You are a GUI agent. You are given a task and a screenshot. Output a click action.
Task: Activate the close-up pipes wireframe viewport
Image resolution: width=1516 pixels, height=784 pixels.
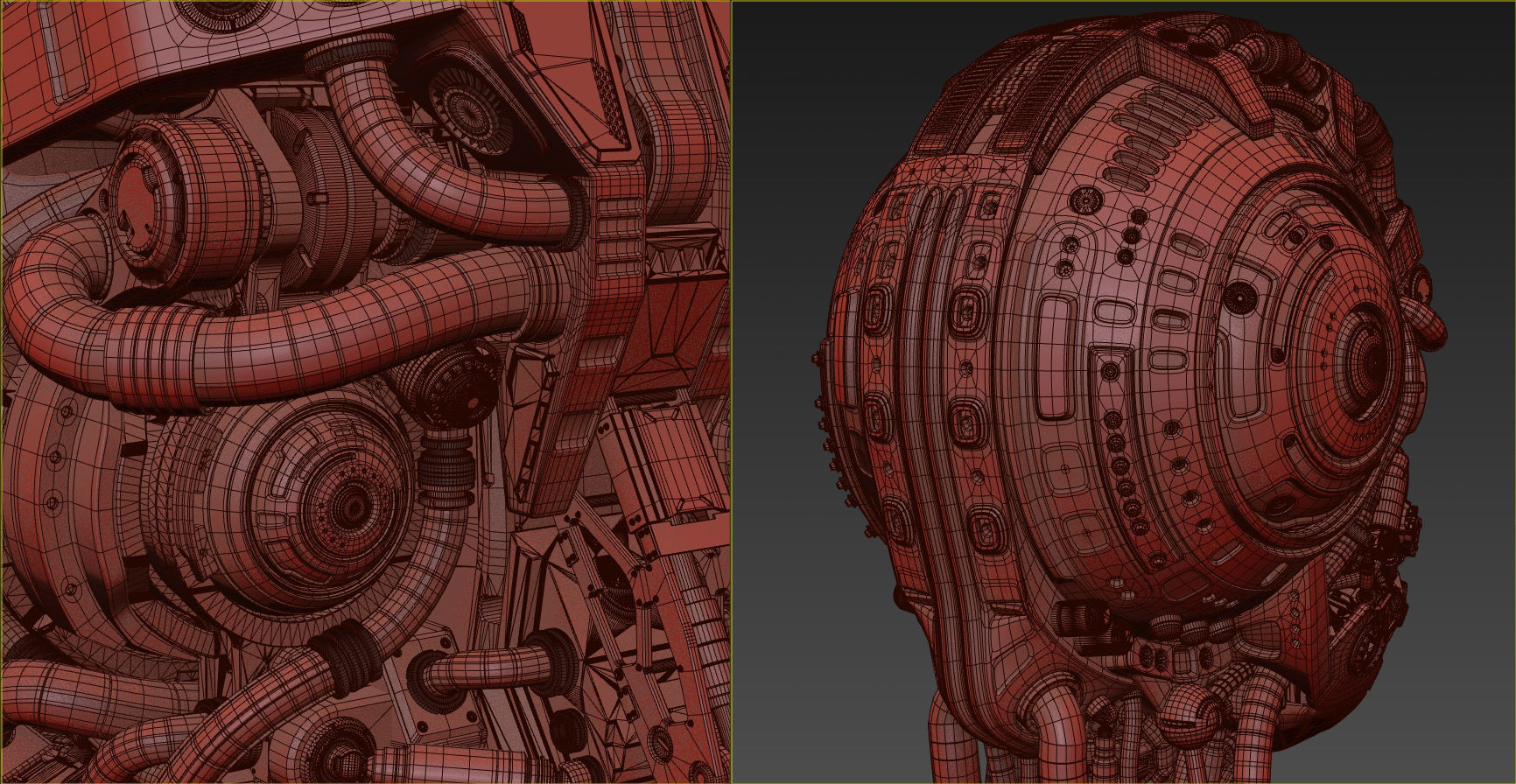click(366, 392)
